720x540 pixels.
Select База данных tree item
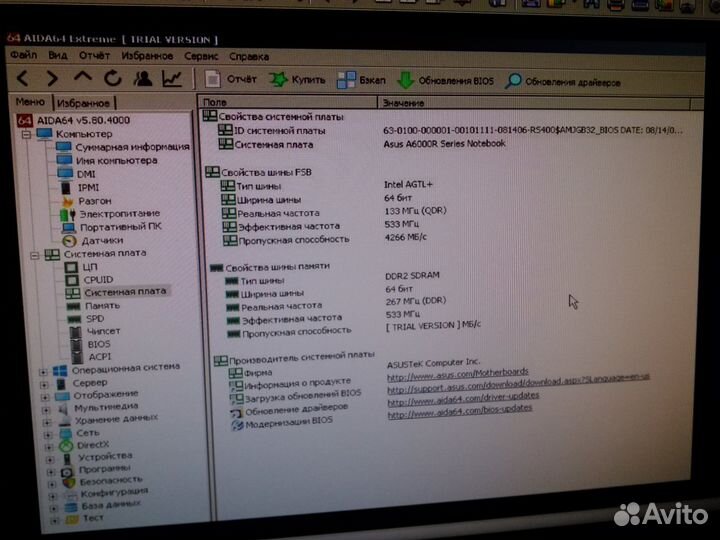coord(111,505)
